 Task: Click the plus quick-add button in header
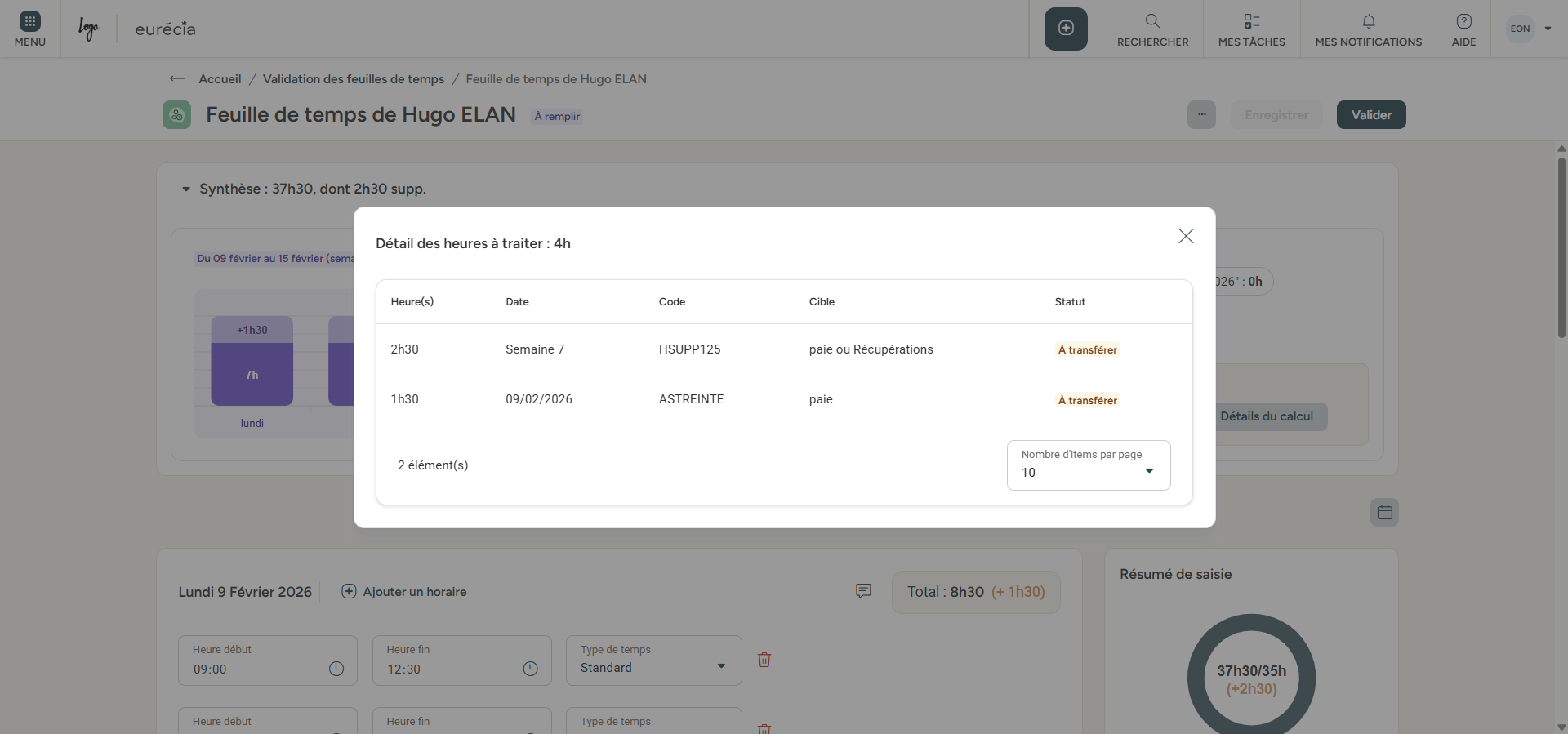[x=1066, y=29]
